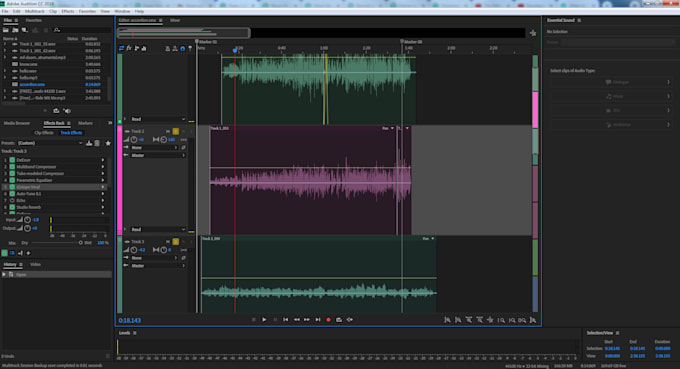Open Track 2 input None dropdown

coord(154,147)
